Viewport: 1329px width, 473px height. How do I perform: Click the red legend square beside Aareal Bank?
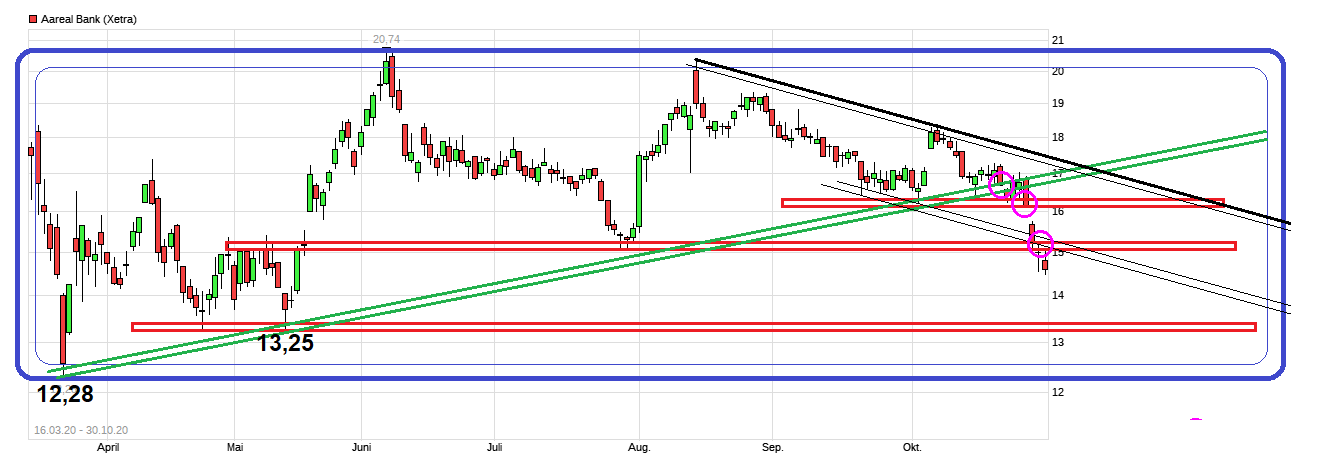[x=34, y=19]
